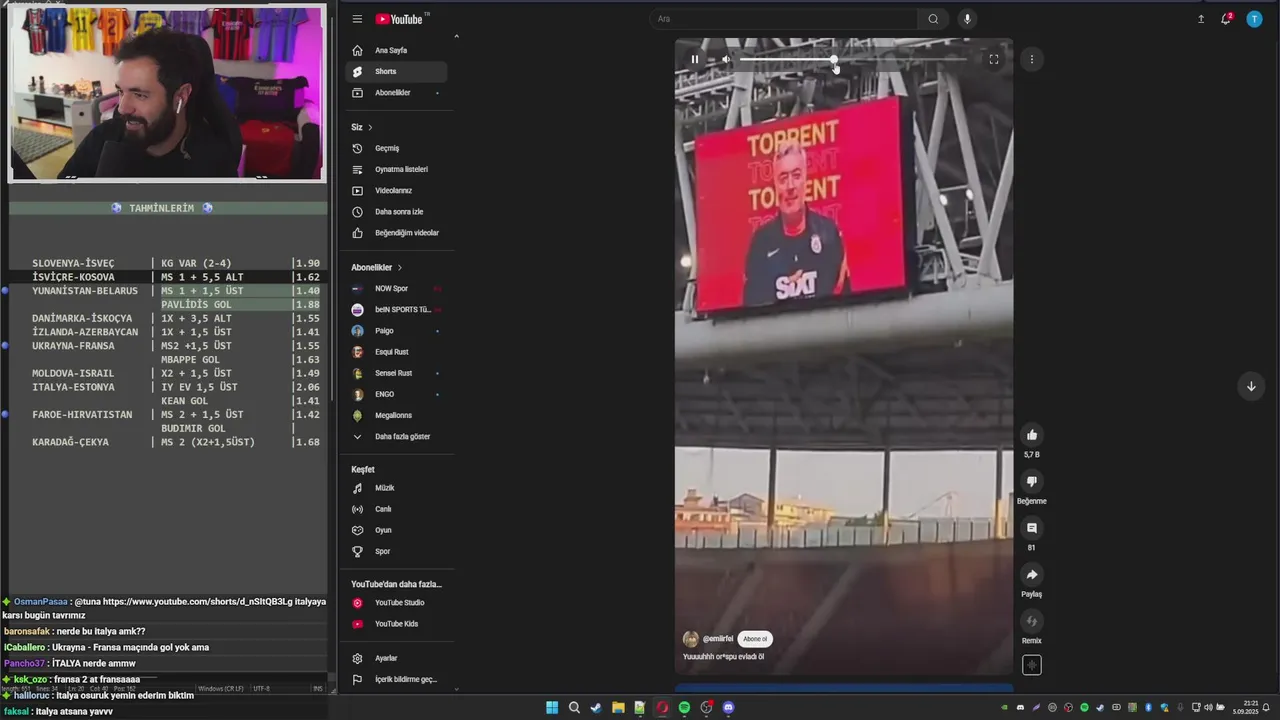Expand Daha fazla göster subscriptions

[396, 437]
